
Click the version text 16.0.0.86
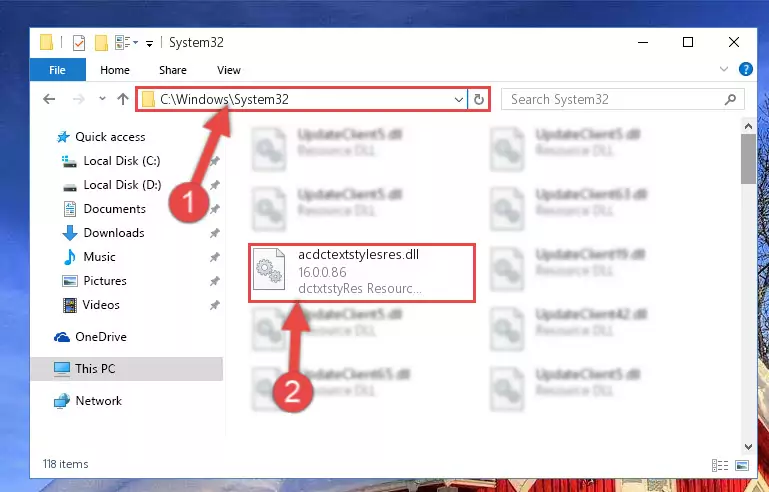[x=322, y=272]
